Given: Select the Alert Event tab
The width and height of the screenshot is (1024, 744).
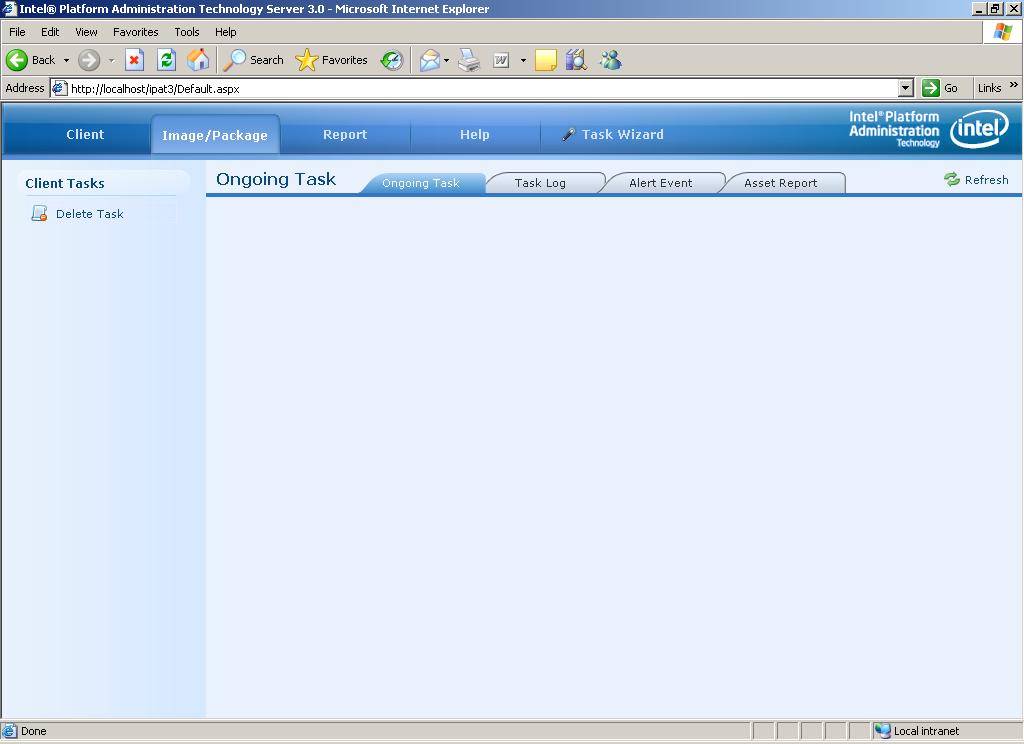Looking at the screenshot, I should (x=660, y=183).
